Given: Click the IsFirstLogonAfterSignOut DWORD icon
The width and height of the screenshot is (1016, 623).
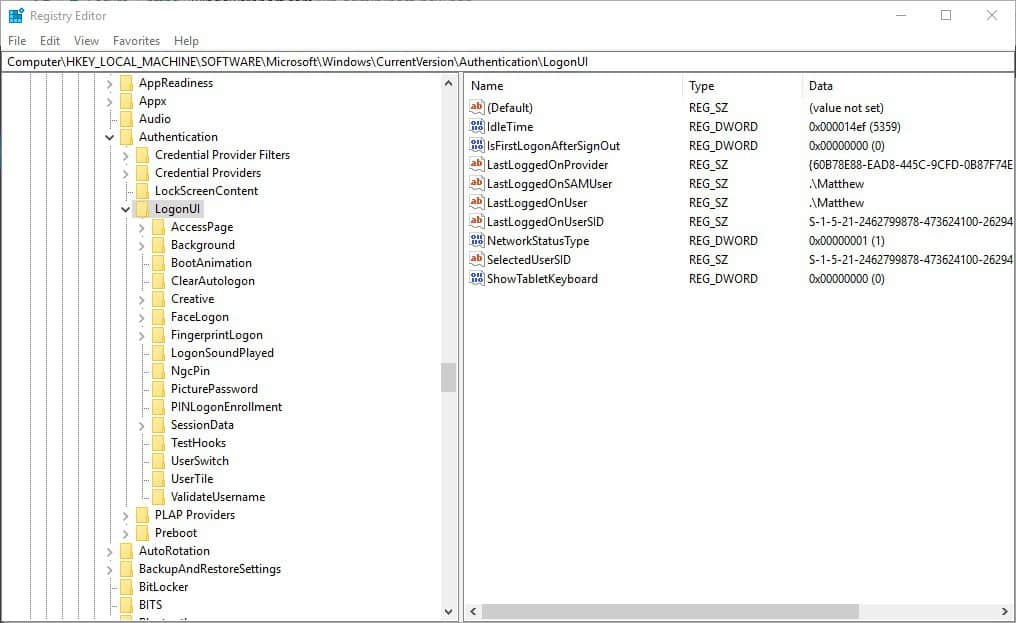Looking at the screenshot, I should (477, 145).
